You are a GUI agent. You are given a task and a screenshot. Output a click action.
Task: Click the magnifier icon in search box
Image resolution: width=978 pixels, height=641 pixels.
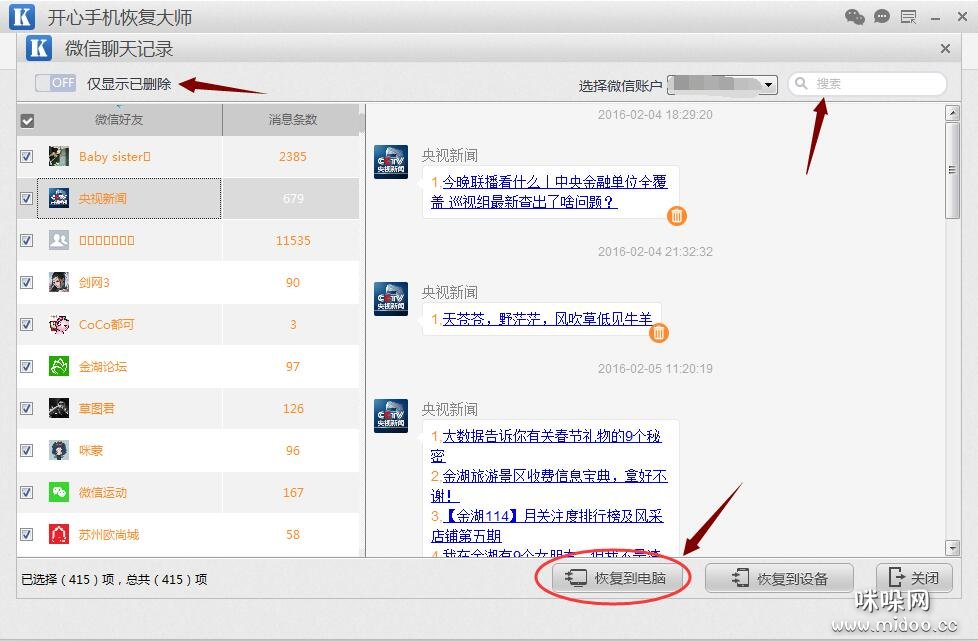pyautogui.click(x=801, y=84)
